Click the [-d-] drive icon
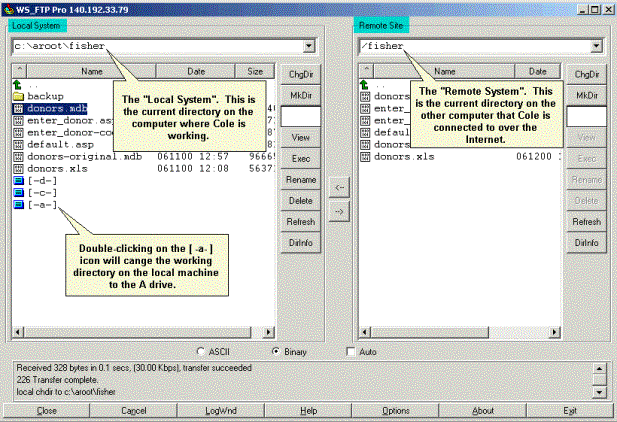This screenshot has height=422, width=617. (18, 181)
